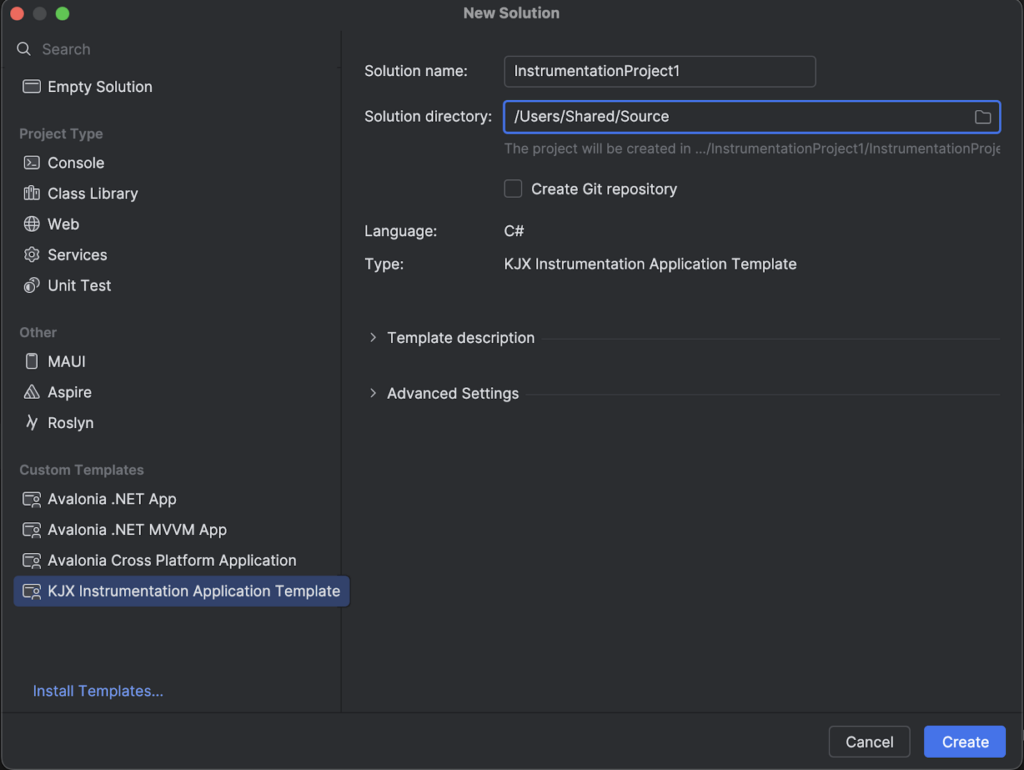Viewport: 1024px width, 770px height.
Task: Click the Web globe icon
Action: pyautogui.click(x=31, y=225)
